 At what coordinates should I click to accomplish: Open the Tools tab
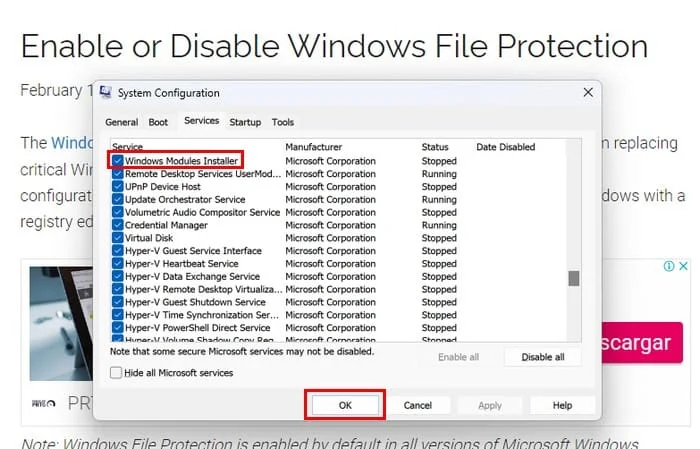click(283, 122)
